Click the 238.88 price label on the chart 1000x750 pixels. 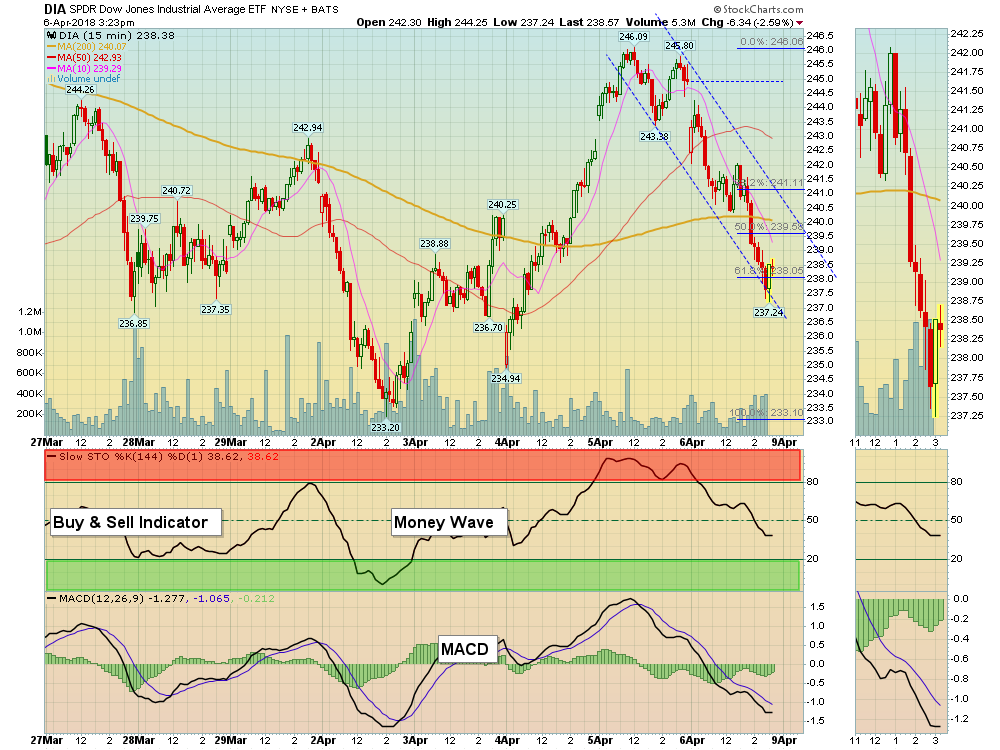(x=434, y=244)
